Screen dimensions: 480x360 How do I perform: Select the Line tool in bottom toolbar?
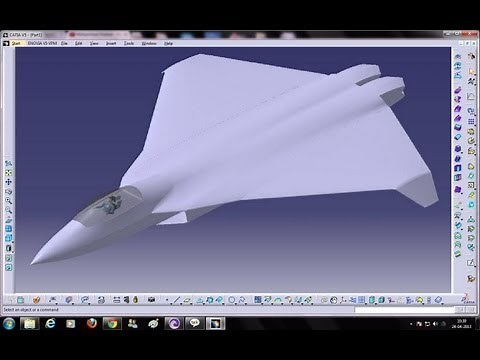[176, 300]
